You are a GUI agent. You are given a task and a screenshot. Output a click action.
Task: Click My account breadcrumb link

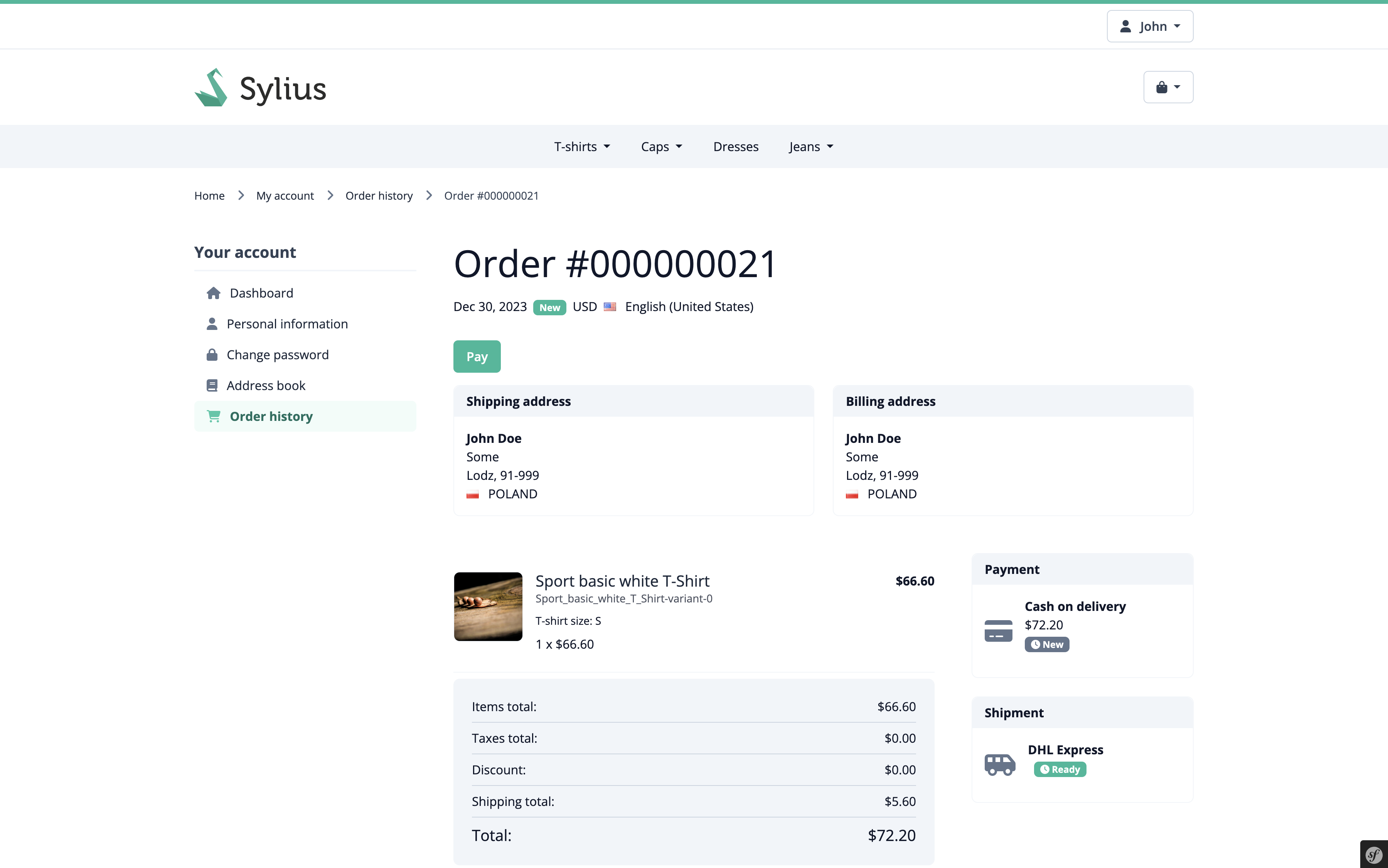pos(285,196)
